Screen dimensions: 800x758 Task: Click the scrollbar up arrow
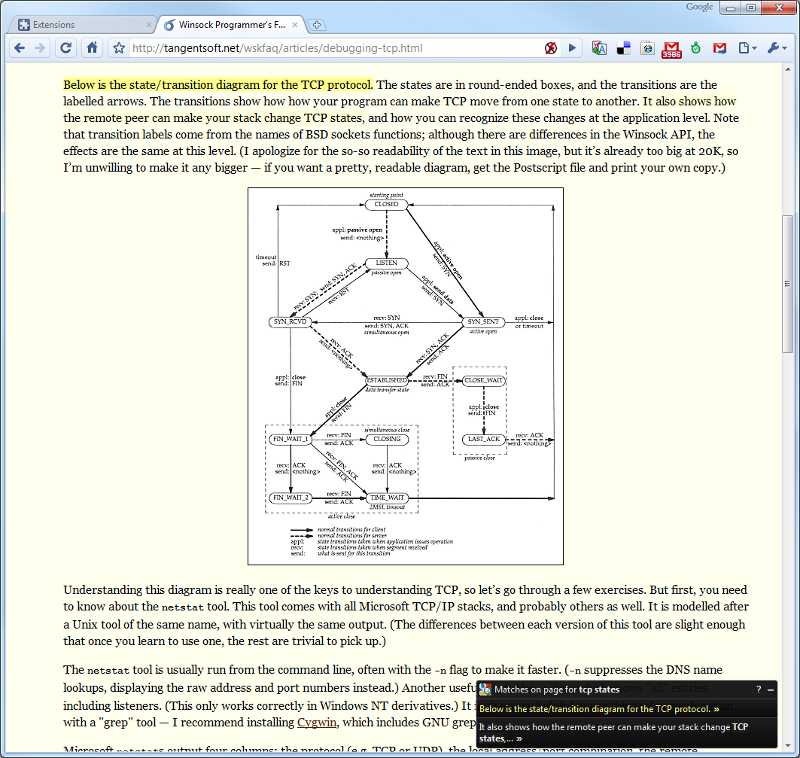[x=787, y=69]
